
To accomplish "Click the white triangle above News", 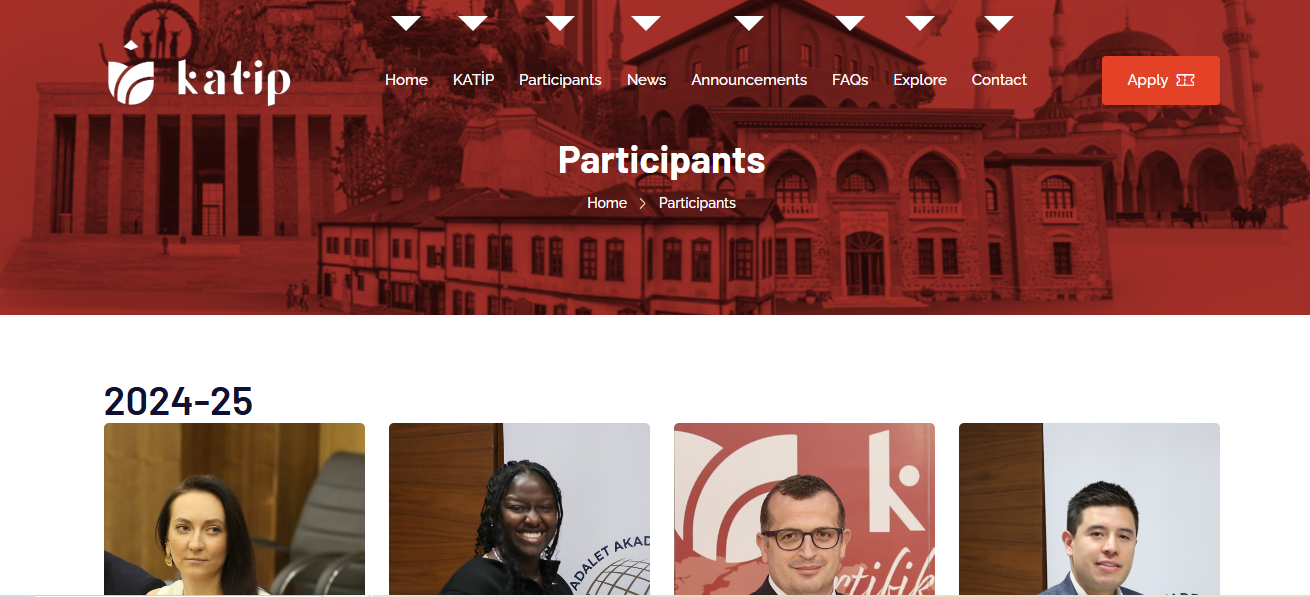I will [x=646, y=23].
